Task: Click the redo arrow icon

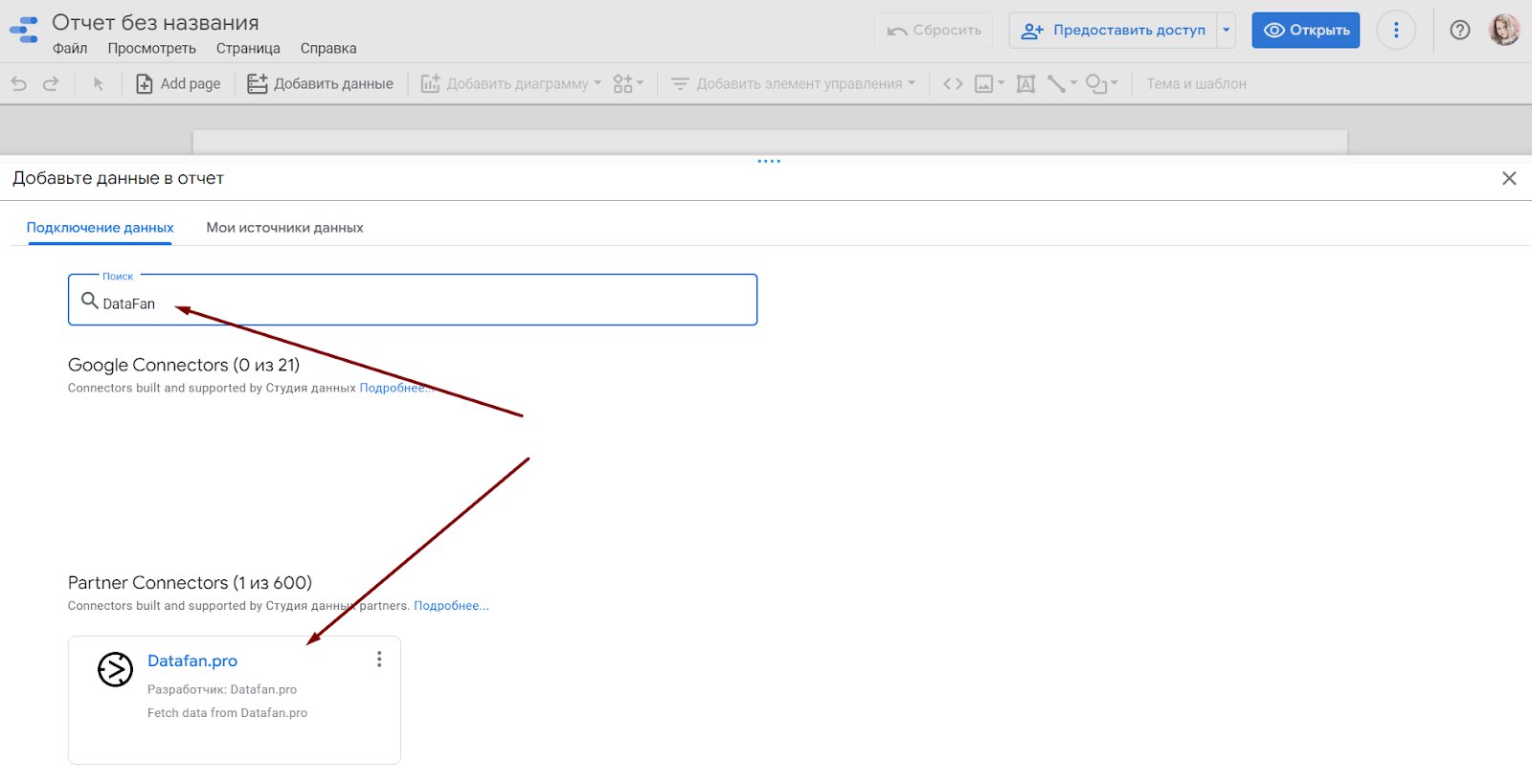Action: click(x=51, y=84)
